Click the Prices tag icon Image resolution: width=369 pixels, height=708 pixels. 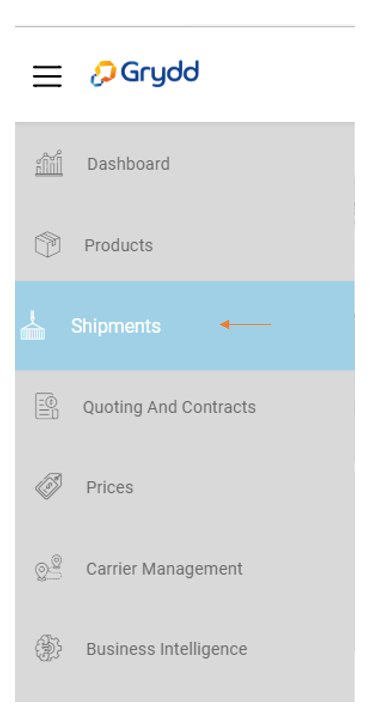click(49, 486)
